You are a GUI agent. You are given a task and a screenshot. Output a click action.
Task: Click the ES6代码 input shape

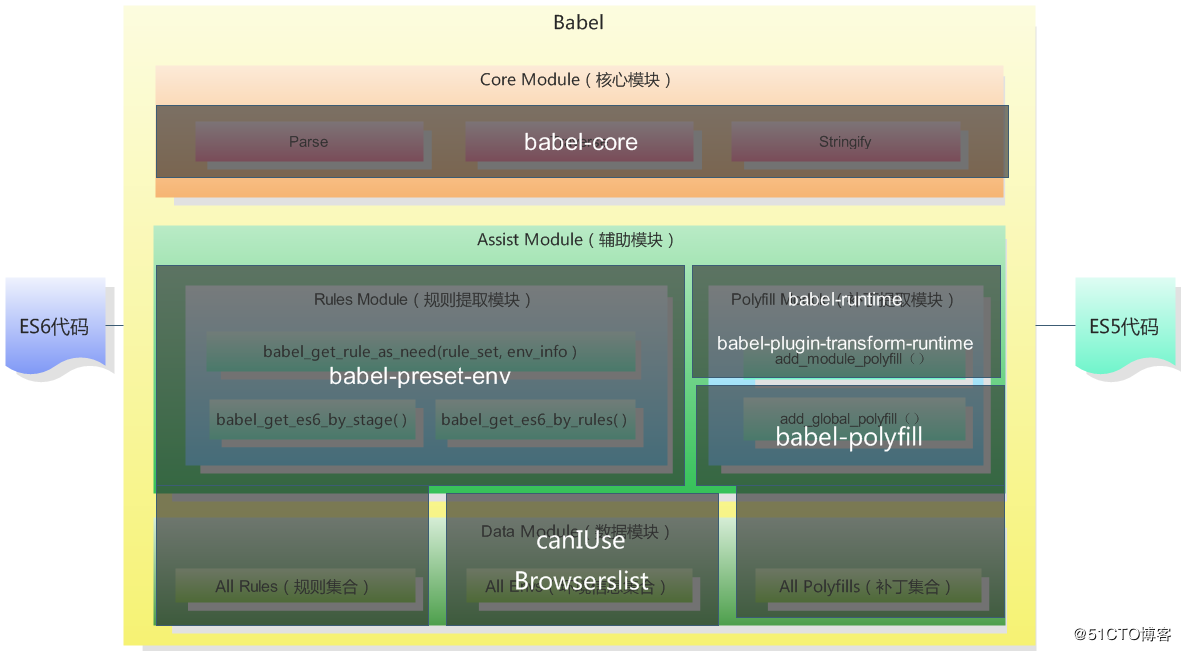pyautogui.click(x=55, y=326)
